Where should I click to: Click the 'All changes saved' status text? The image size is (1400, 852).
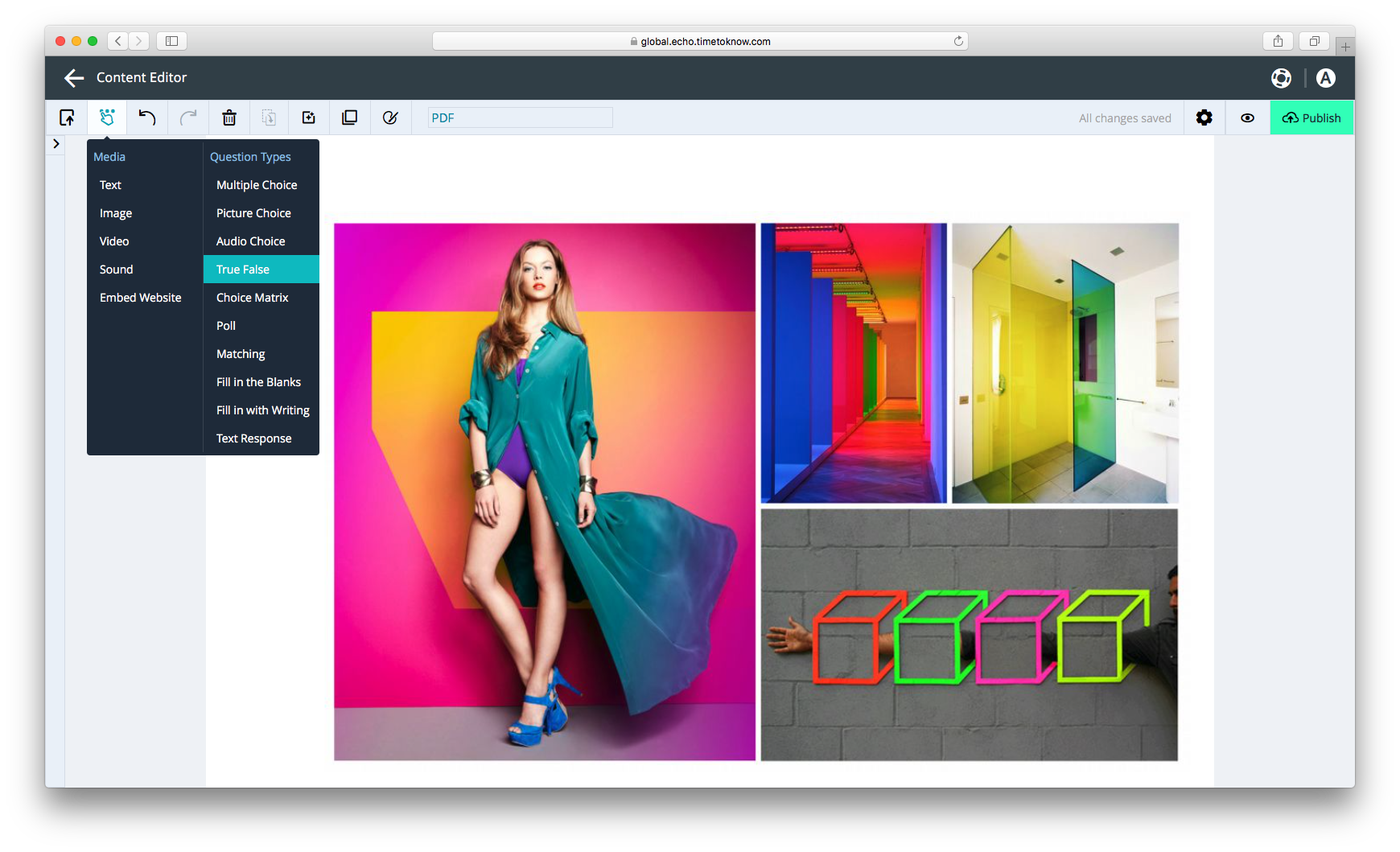(x=1125, y=118)
